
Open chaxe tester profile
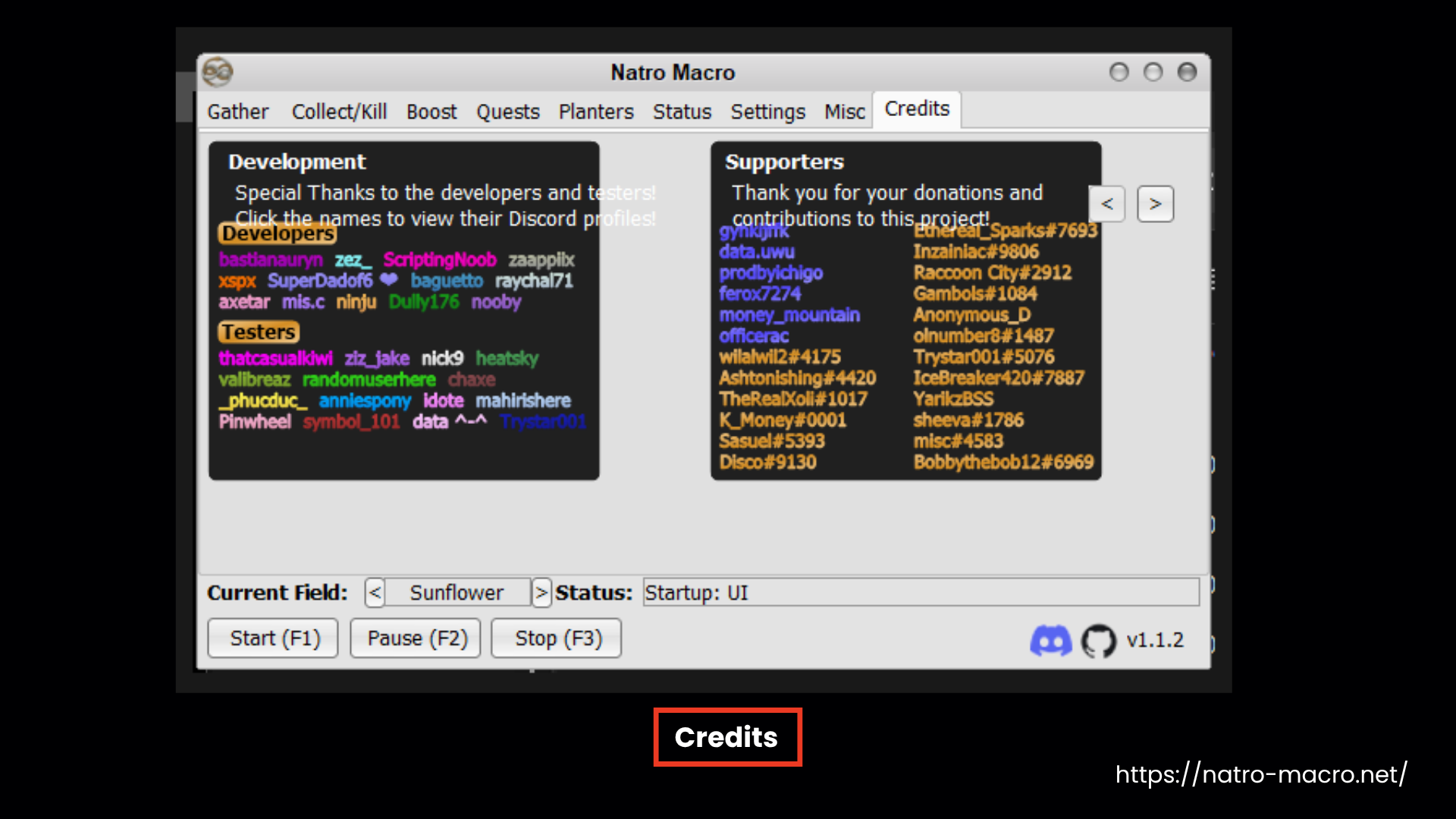(472, 379)
